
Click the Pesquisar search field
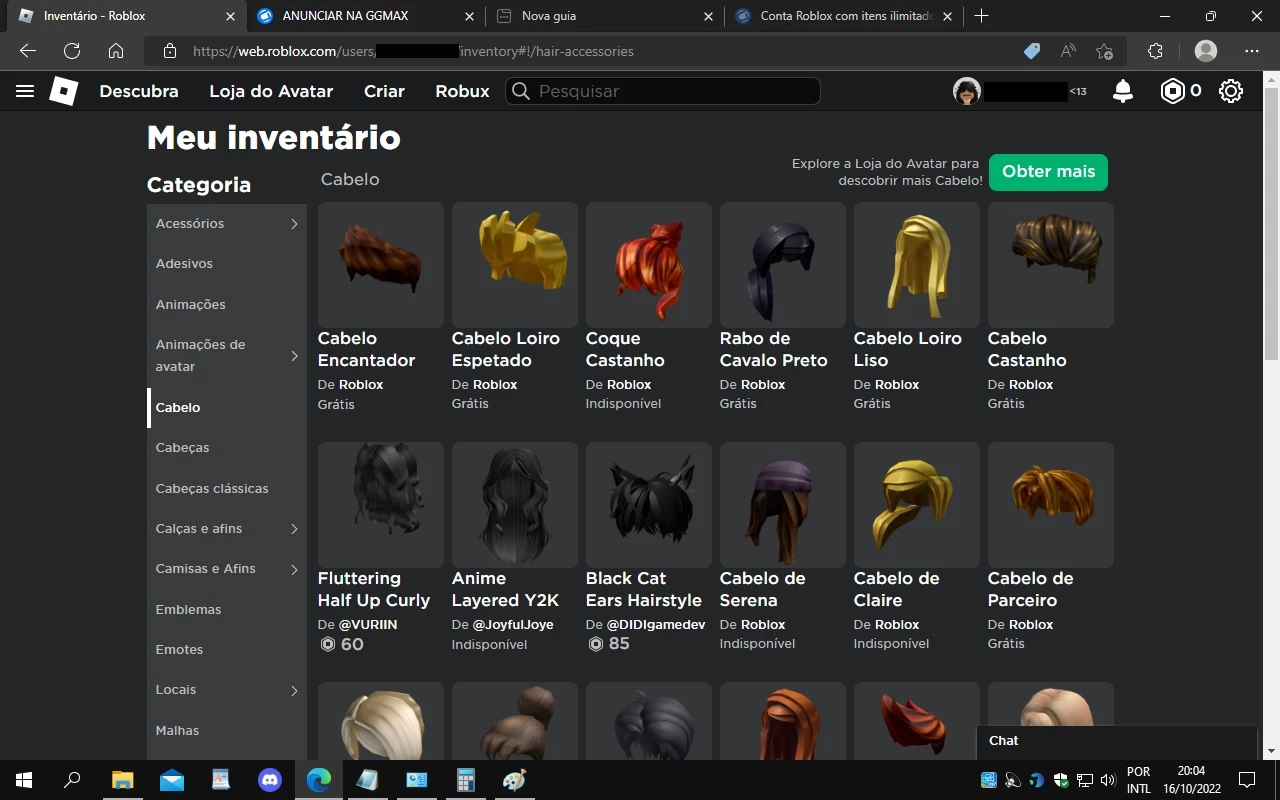click(x=663, y=91)
